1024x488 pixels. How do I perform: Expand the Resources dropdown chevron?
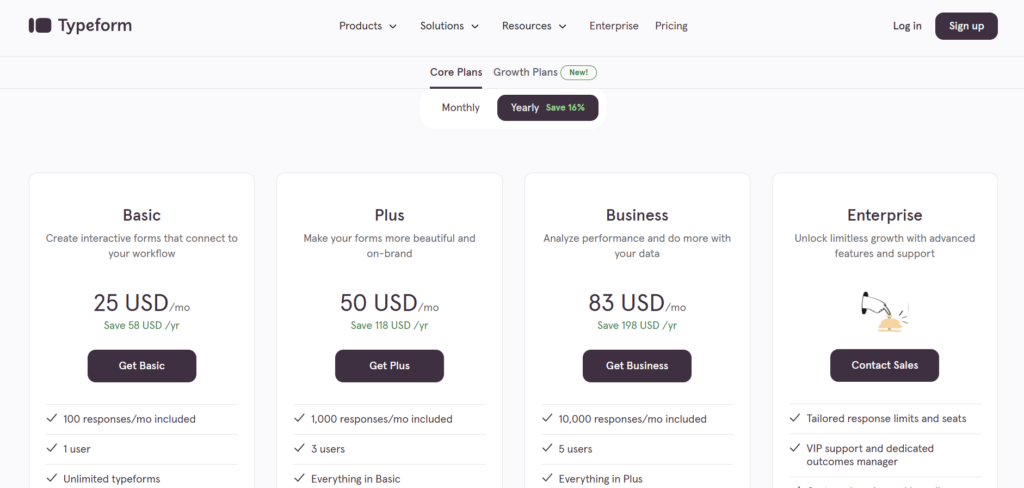pos(562,27)
